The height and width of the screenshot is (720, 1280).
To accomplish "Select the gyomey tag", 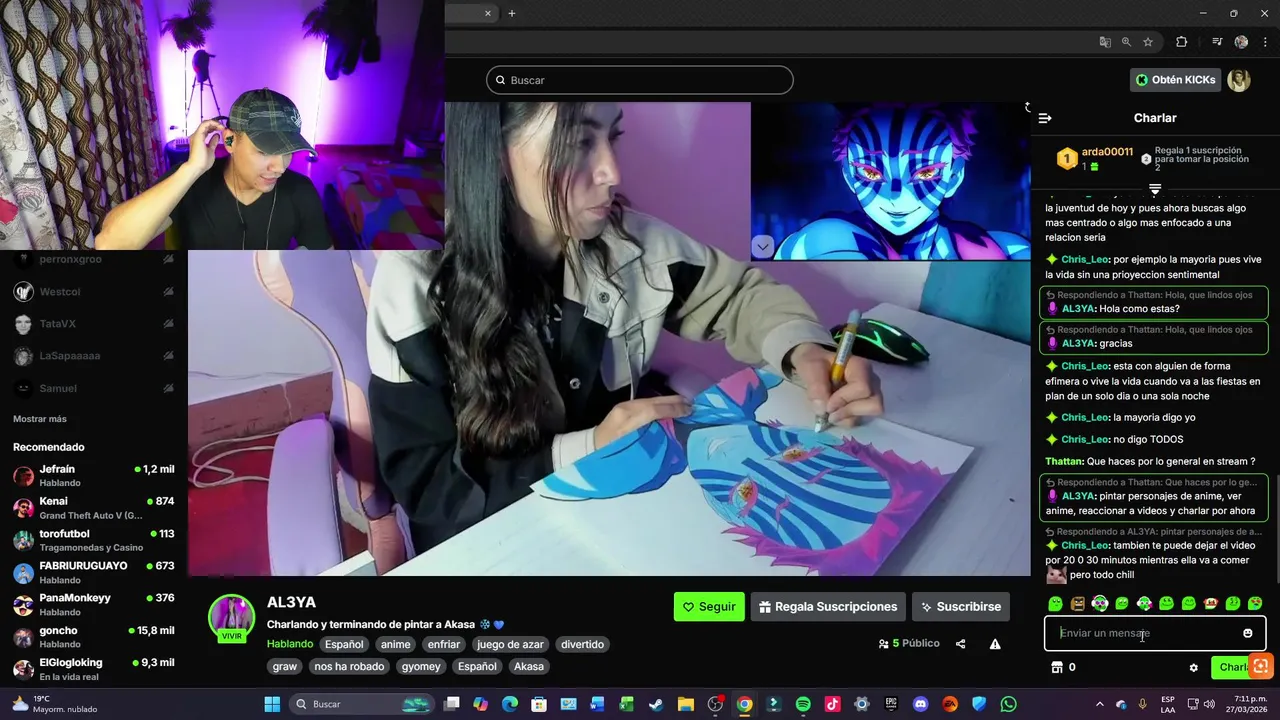I will [x=421, y=666].
